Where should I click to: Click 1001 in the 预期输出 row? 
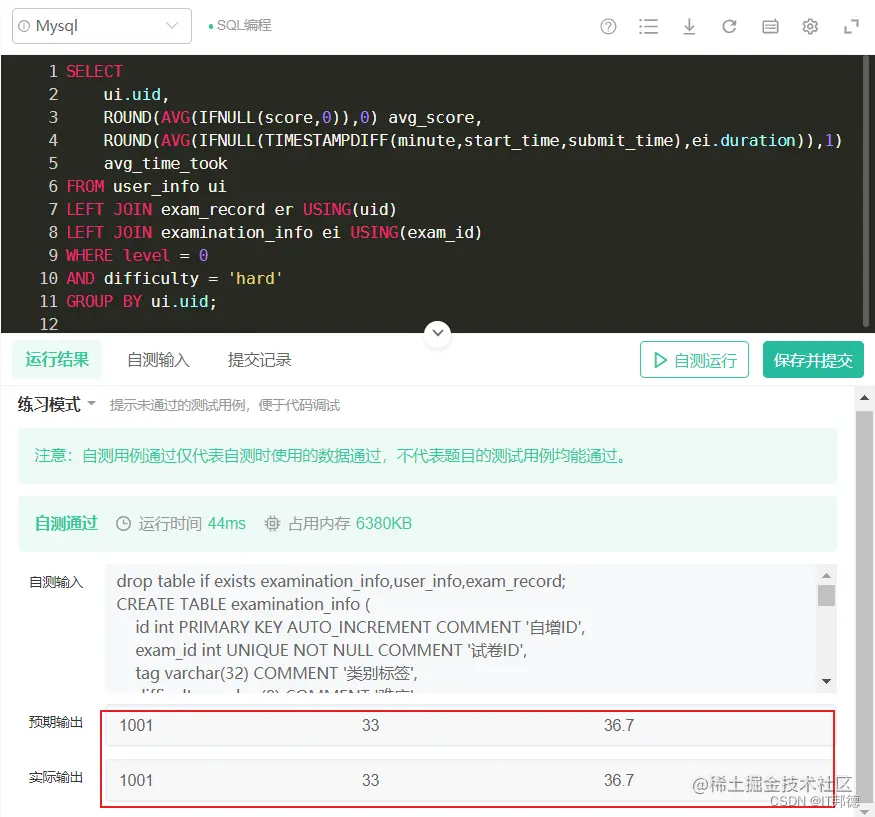(136, 725)
